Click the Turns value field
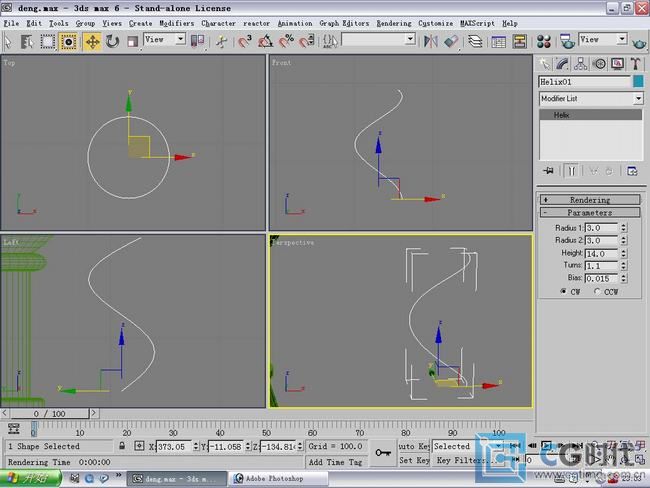The width and height of the screenshot is (650, 488). point(601,265)
